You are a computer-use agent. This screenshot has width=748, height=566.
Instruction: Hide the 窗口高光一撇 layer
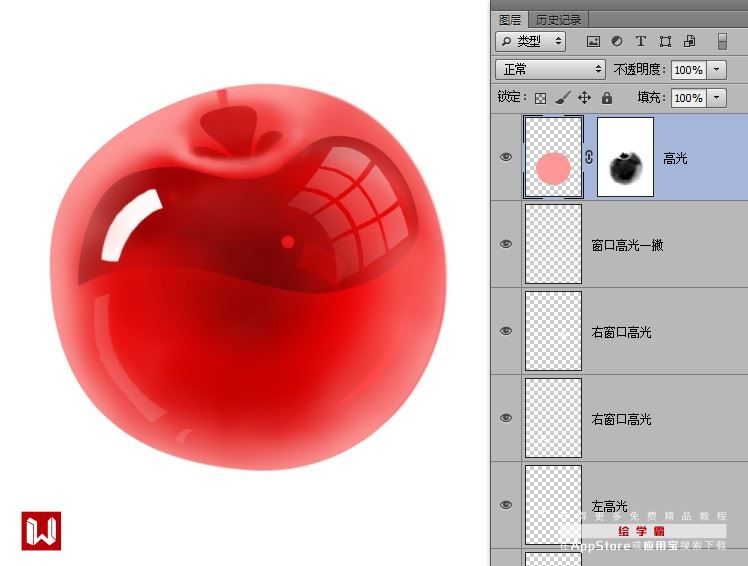pos(506,244)
